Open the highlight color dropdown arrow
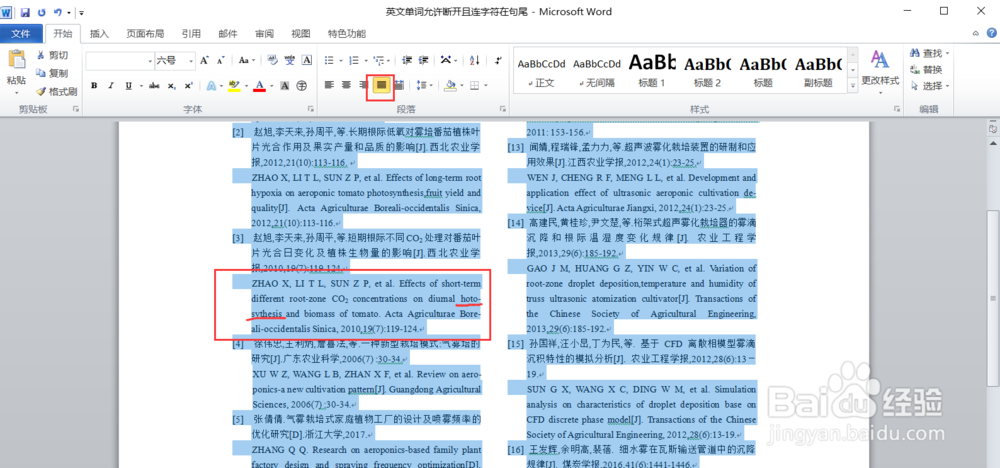 click(246, 85)
